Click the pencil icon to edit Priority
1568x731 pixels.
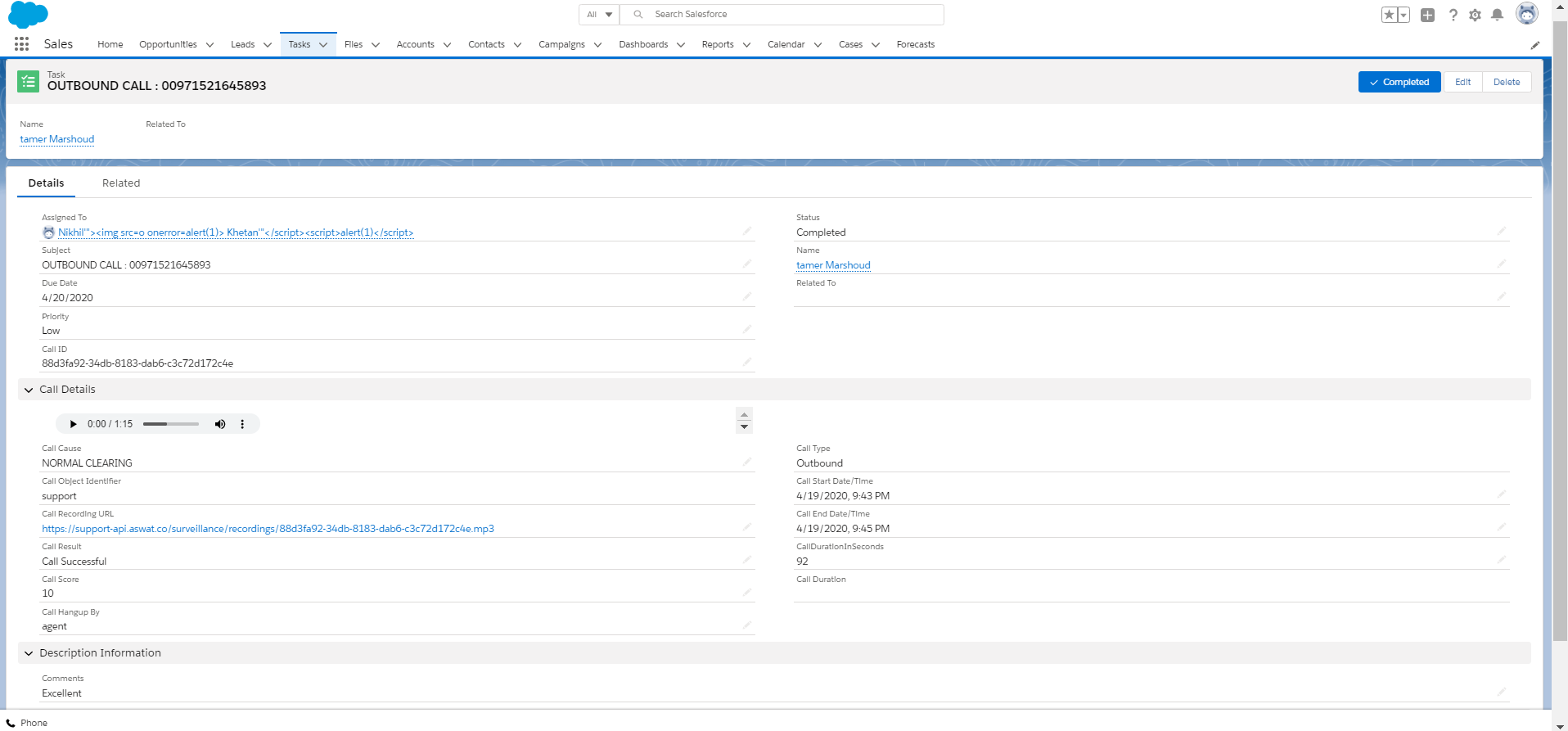pyautogui.click(x=746, y=329)
